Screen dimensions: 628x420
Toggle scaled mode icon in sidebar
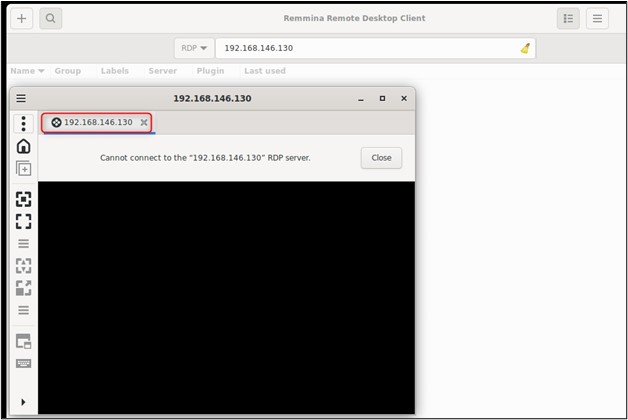[24, 288]
